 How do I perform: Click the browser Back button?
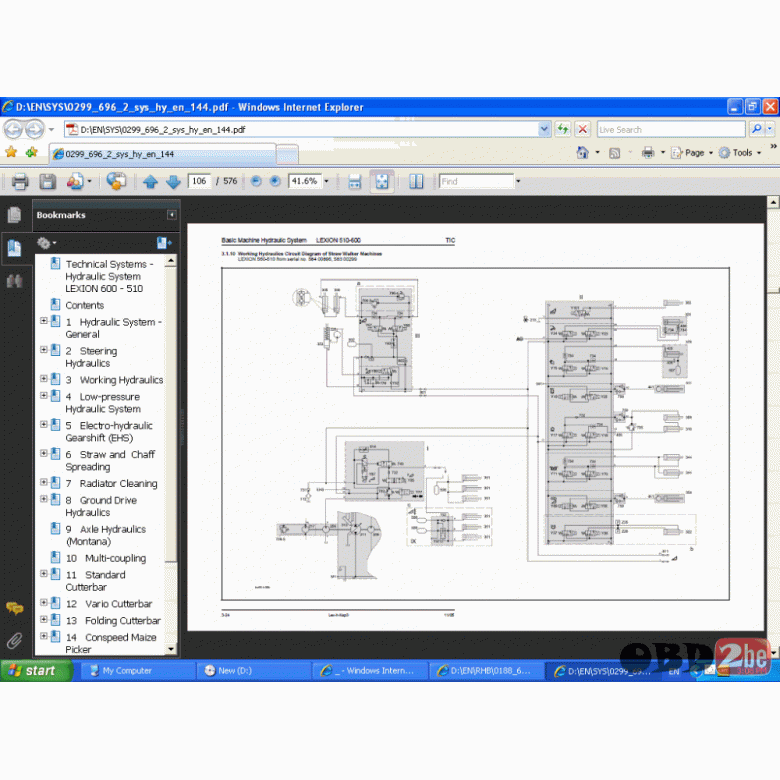(13, 130)
